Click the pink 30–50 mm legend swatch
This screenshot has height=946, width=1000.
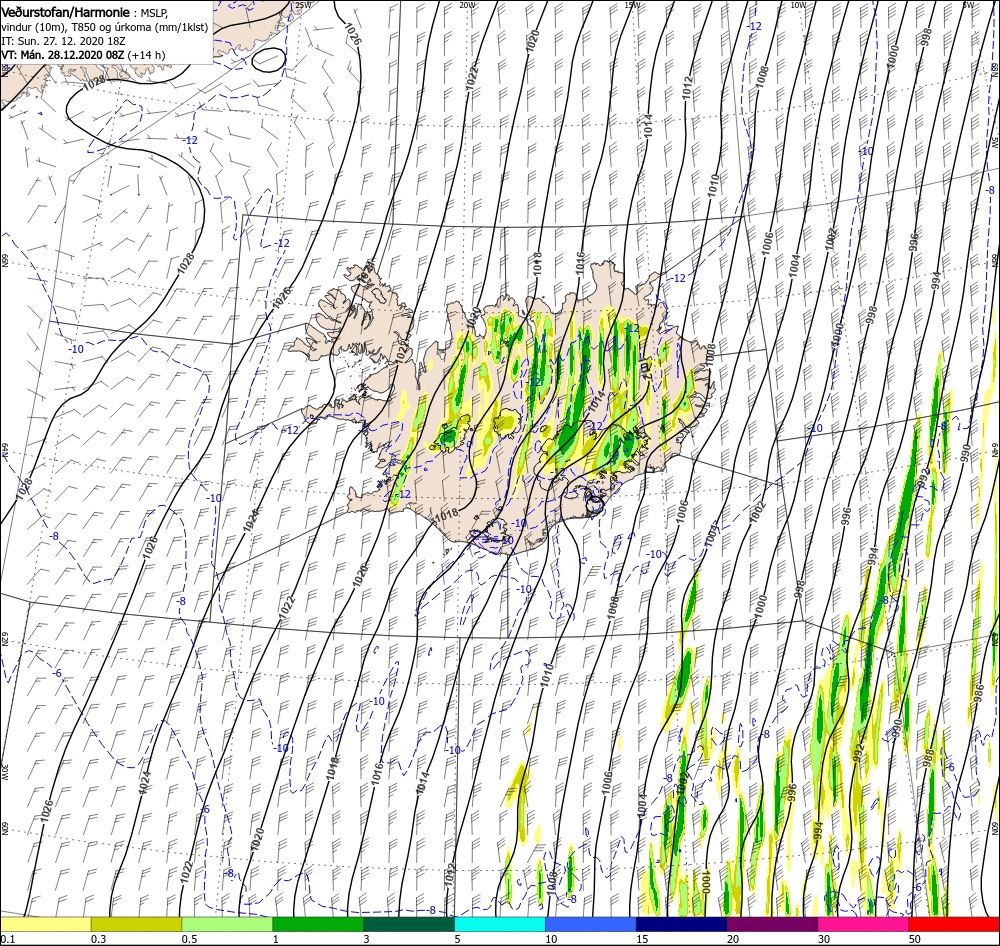(x=863, y=924)
